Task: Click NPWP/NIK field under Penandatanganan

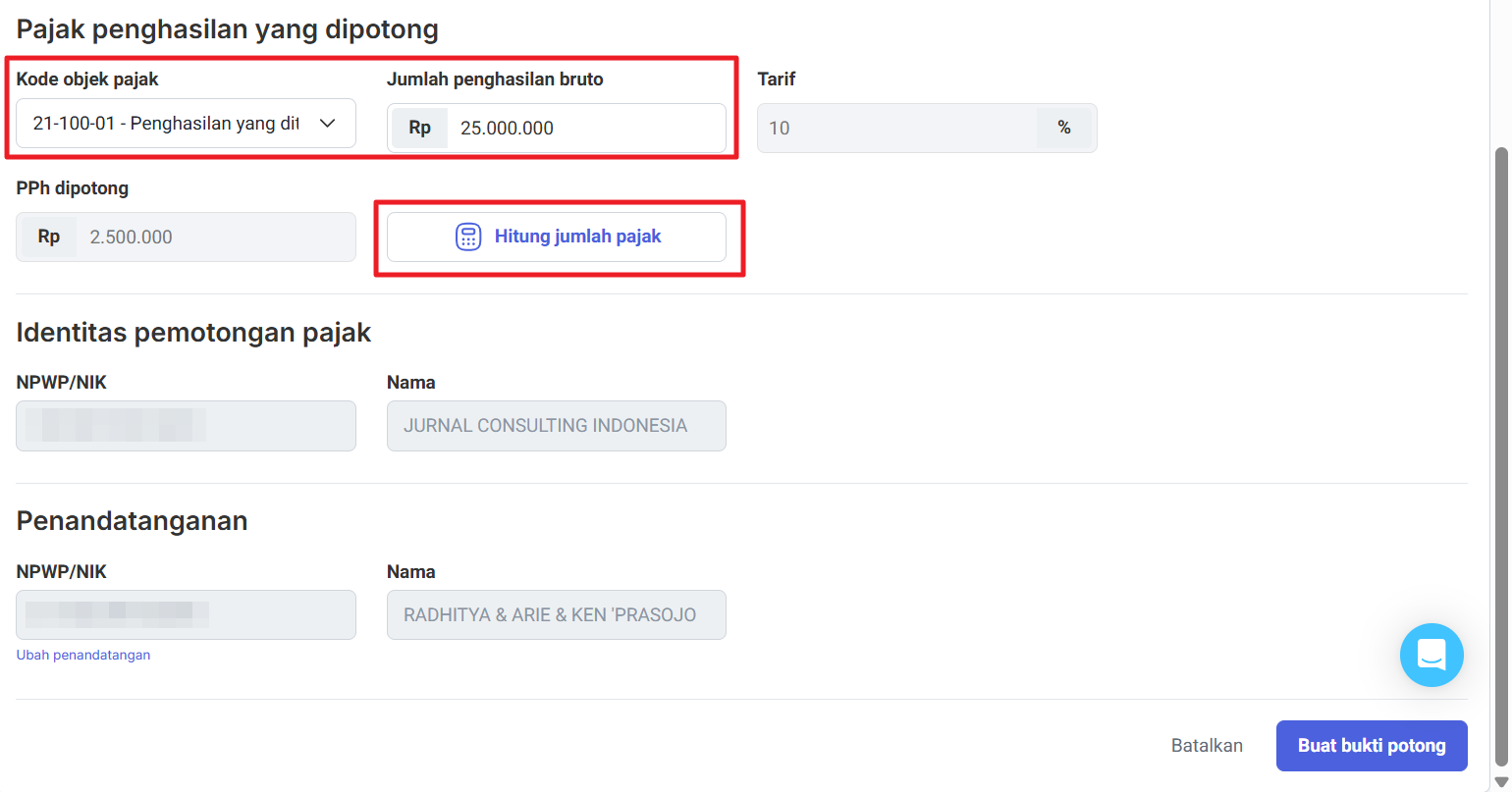Action: click(186, 615)
